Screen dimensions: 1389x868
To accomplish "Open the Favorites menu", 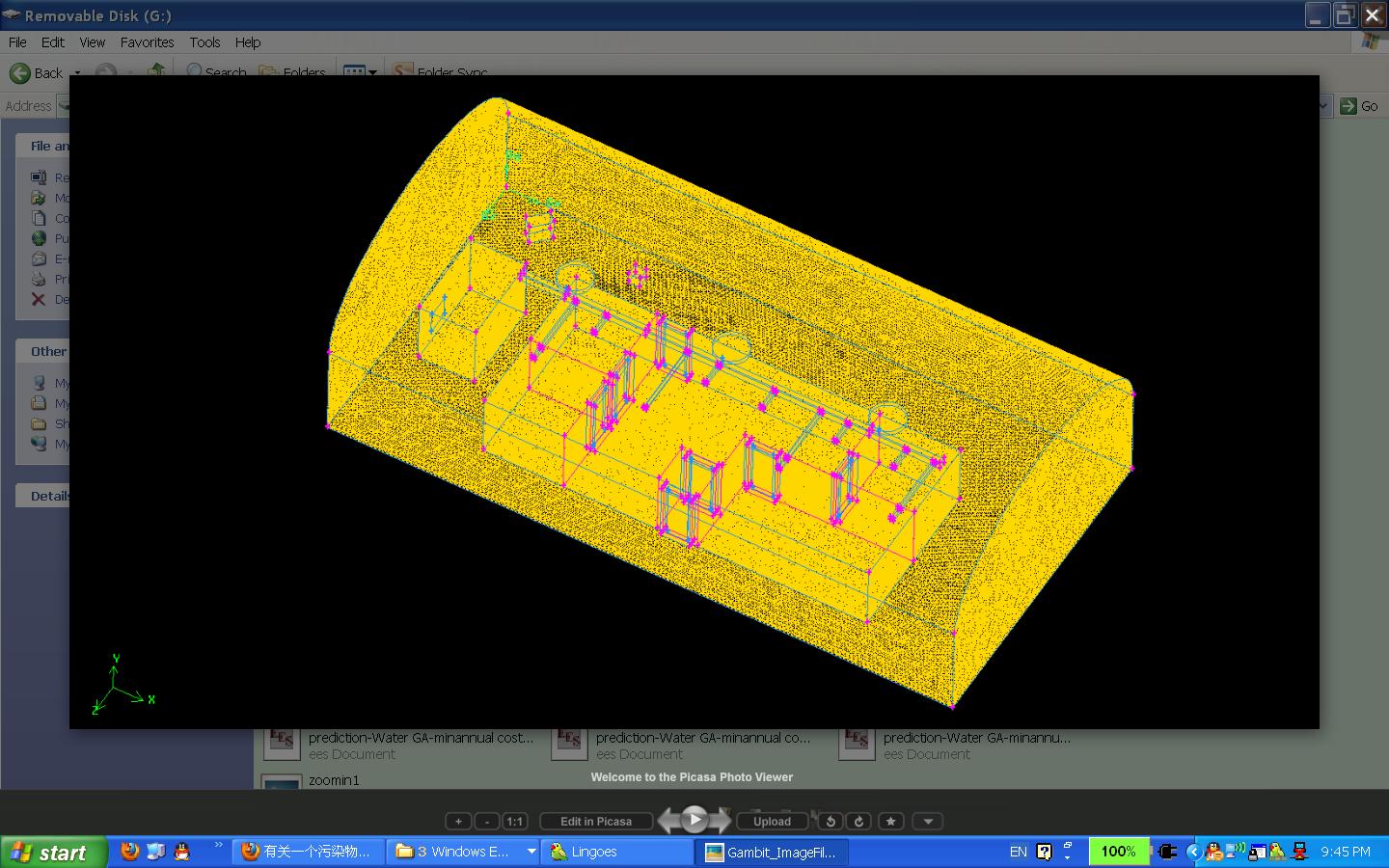I will (x=147, y=42).
